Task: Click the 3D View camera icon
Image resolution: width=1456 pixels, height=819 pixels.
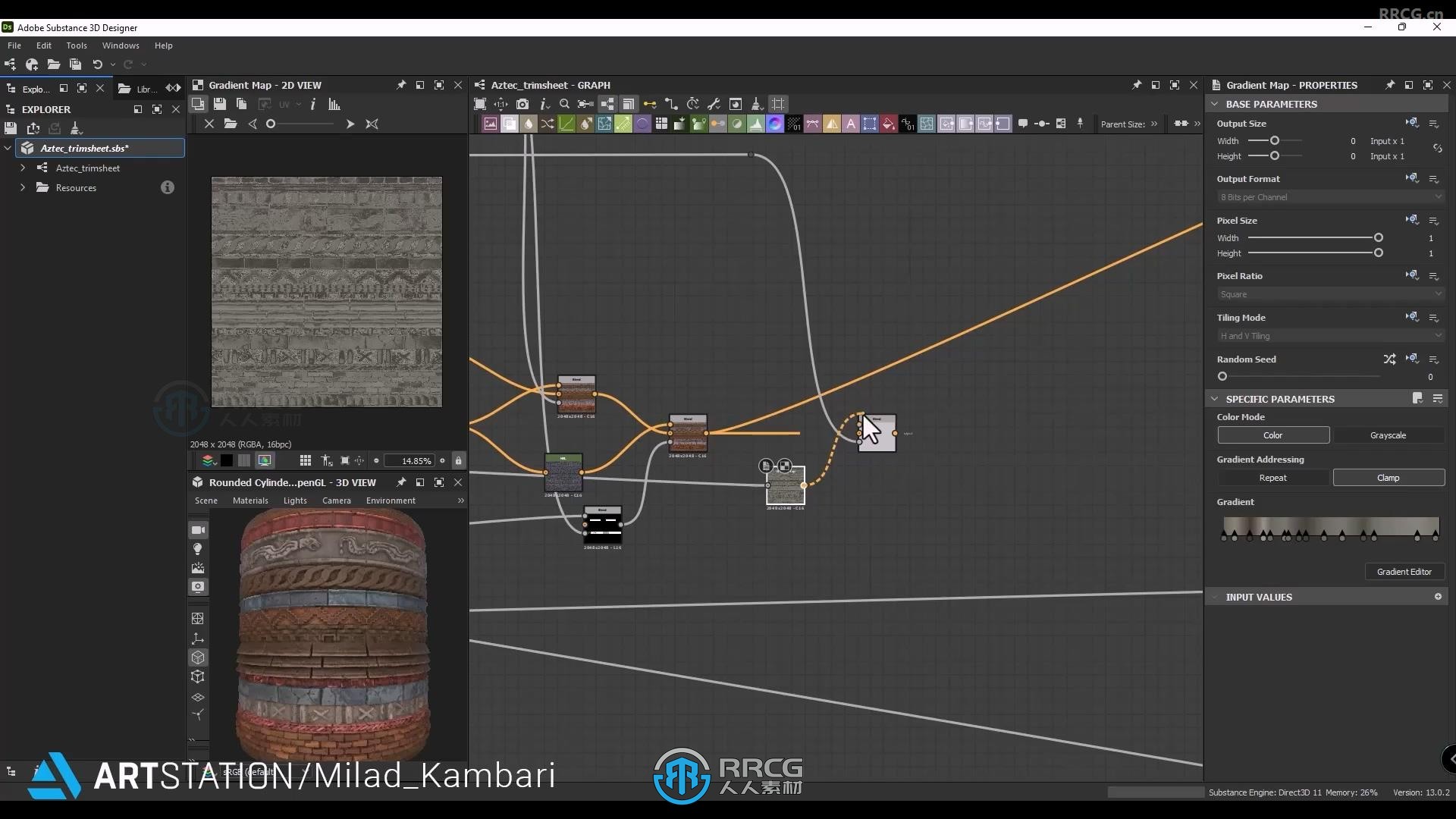Action: (197, 529)
